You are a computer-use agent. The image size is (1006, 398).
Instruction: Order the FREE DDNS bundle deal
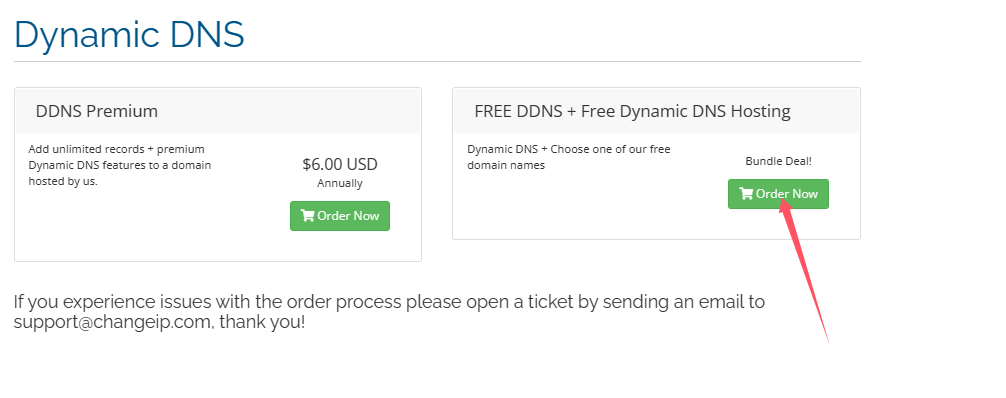tap(778, 194)
